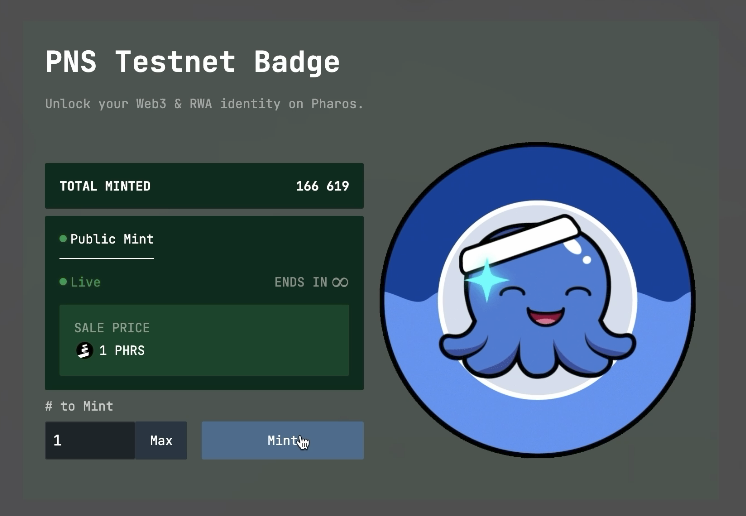
Task: Click the infinity symbol after ENDS IN
Action: pos(341,282)
